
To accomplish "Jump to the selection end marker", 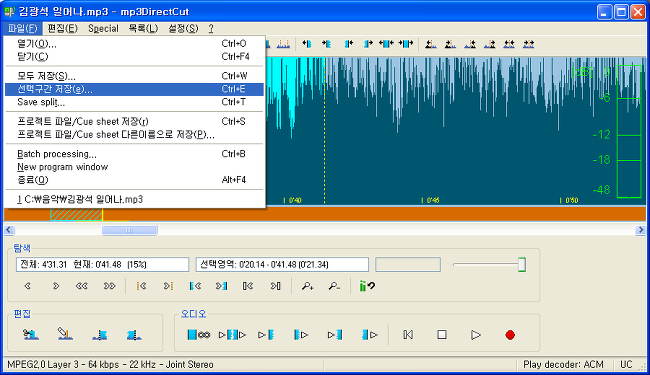I will (221, 286).
